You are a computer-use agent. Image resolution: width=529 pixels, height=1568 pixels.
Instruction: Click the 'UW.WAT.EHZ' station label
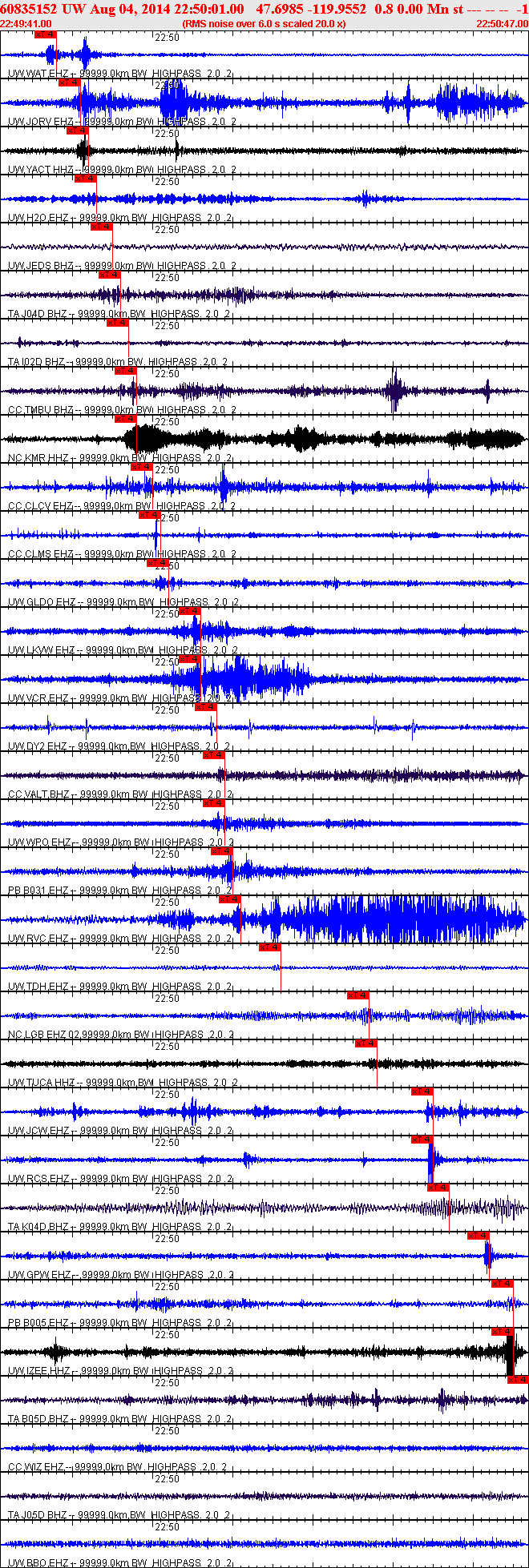[x=38, y=74]
